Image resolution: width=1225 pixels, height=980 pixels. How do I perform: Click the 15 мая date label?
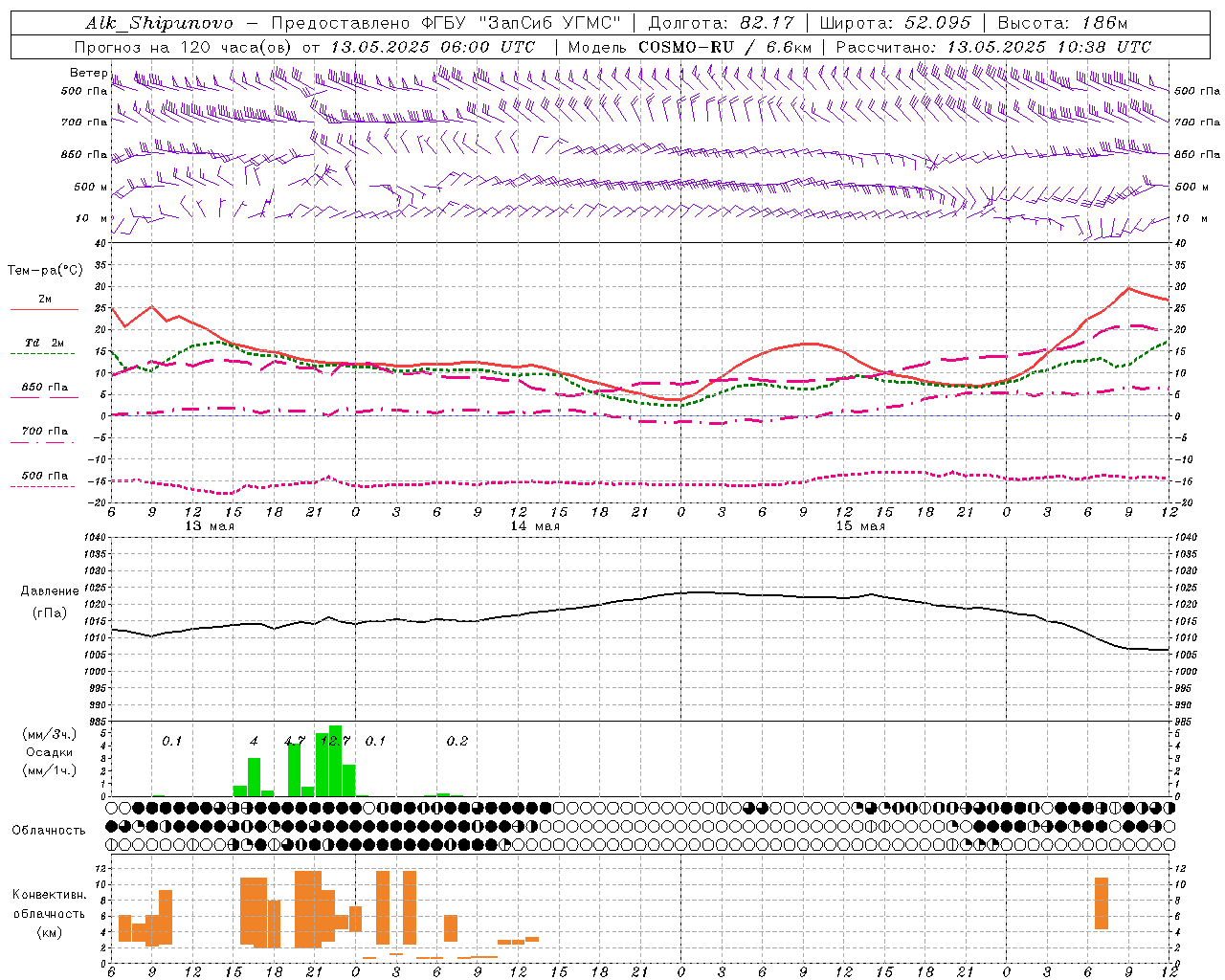point(860,525)
